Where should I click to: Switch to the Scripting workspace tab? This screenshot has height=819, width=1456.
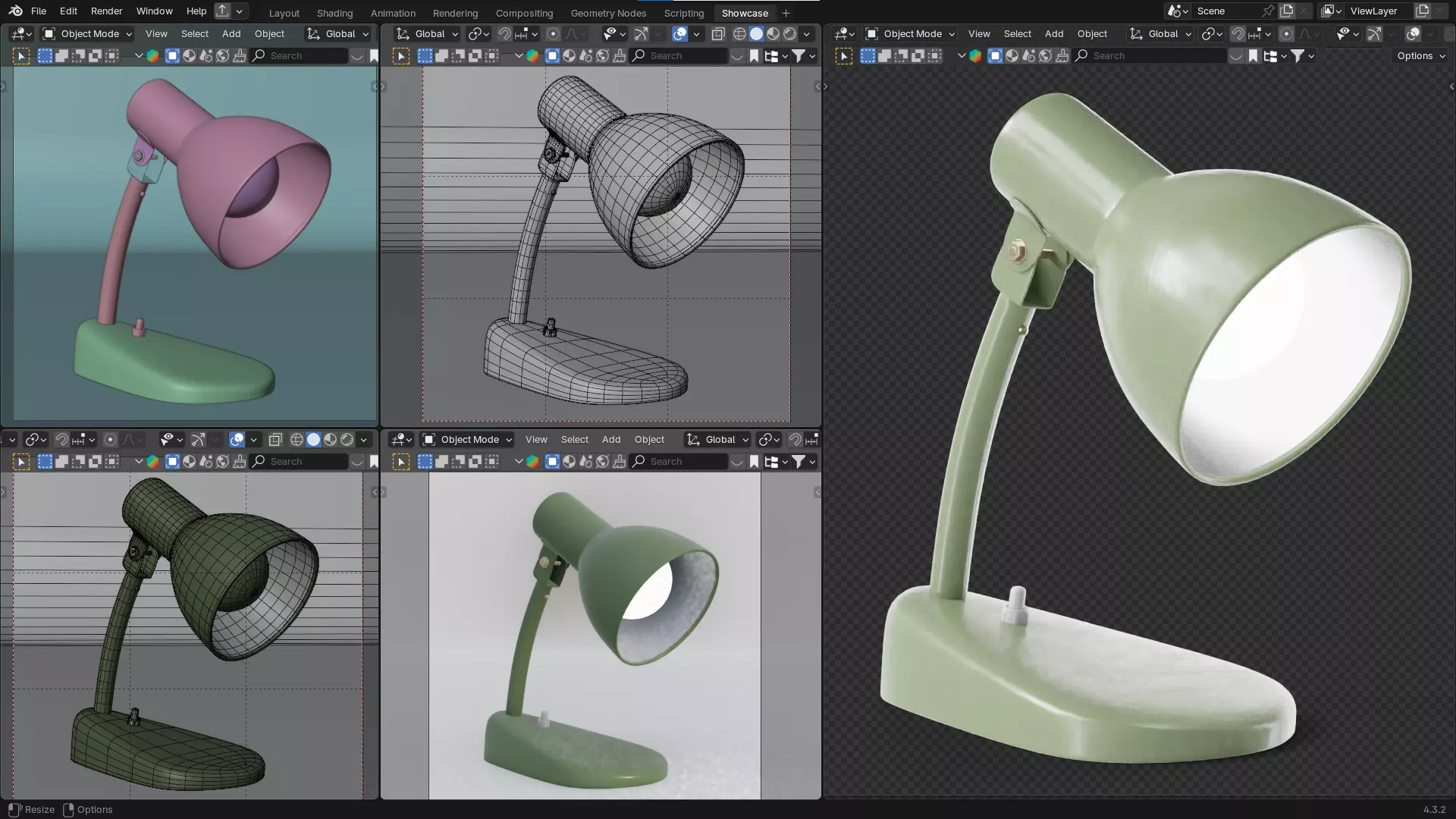pos(684,13)
